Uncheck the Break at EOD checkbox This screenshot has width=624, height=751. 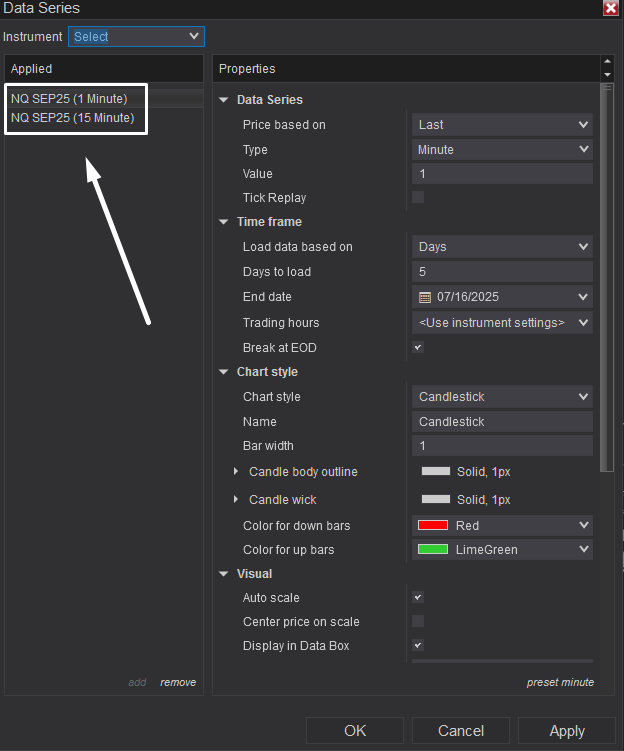418,347
